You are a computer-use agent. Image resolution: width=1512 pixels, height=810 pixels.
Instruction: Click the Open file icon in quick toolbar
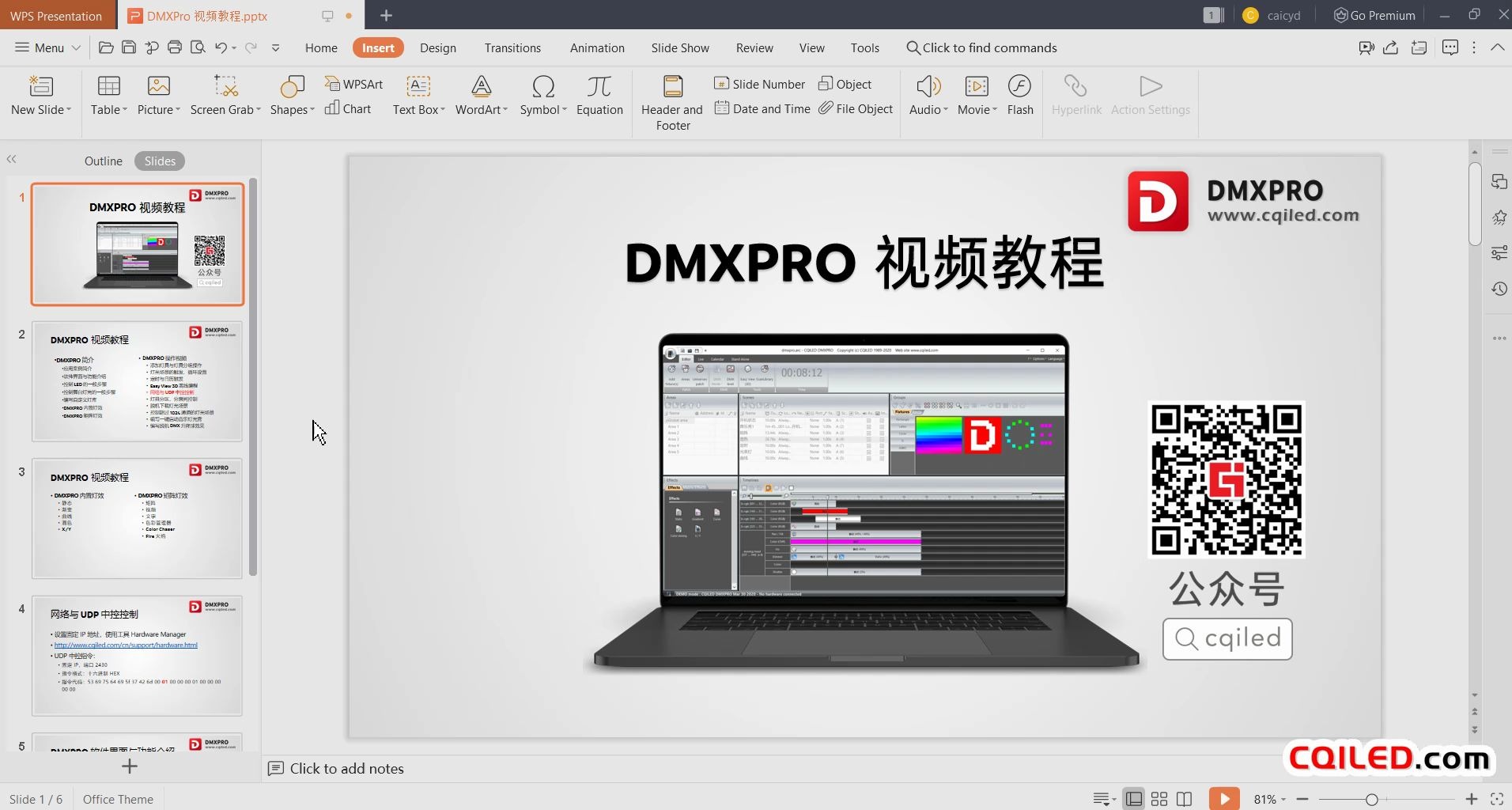pyautogui.click(x=106, y=47)
